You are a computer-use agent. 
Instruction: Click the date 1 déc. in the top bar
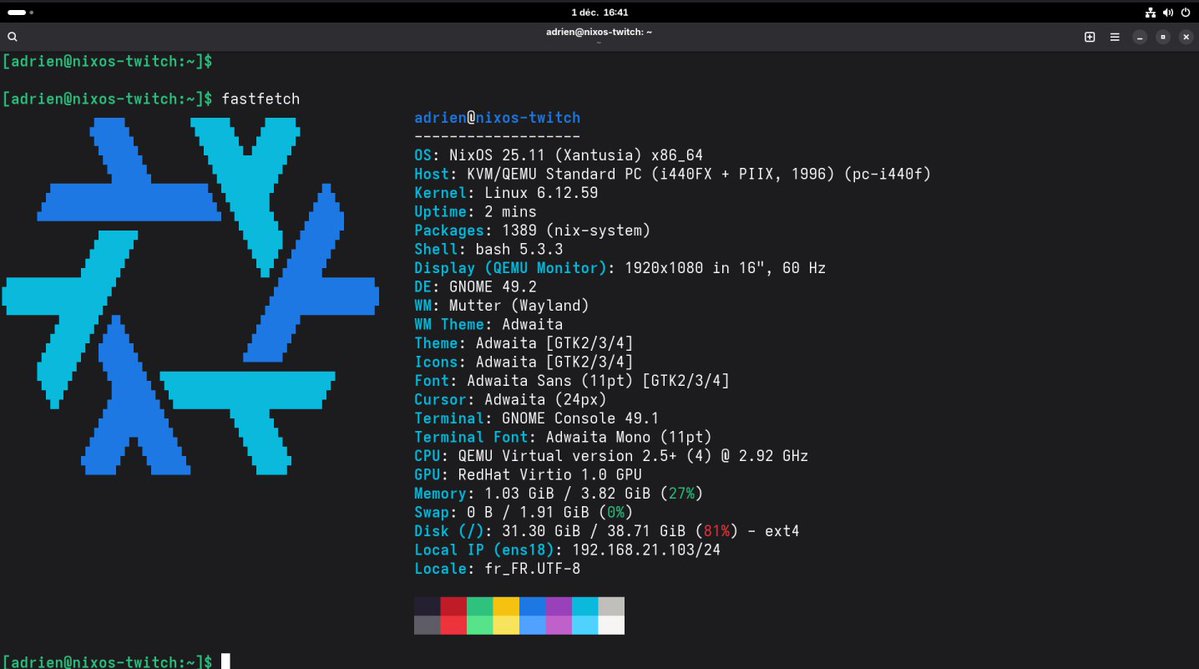pos(583,12)
